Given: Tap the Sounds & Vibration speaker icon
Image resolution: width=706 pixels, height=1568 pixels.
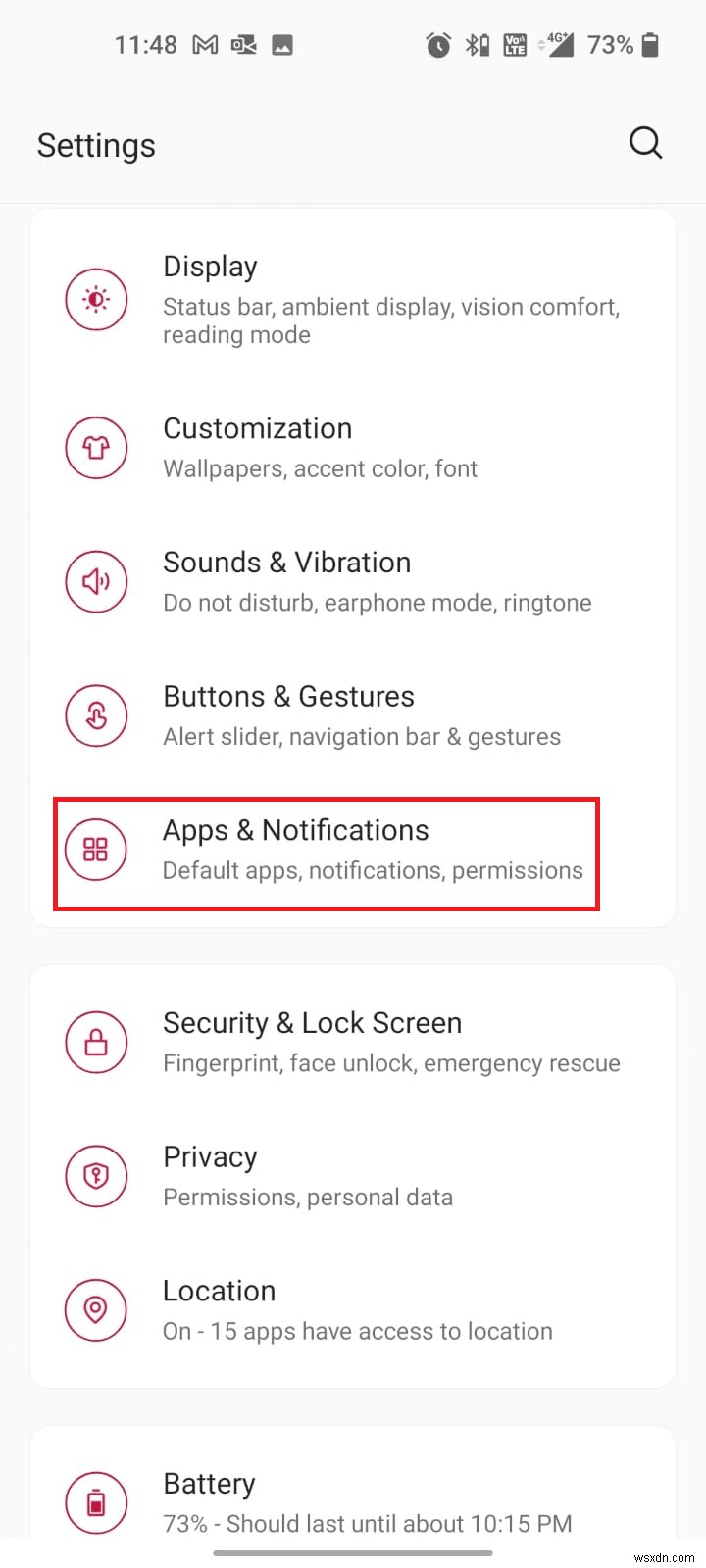Looking at the screenshot, I should click(96, 581).
